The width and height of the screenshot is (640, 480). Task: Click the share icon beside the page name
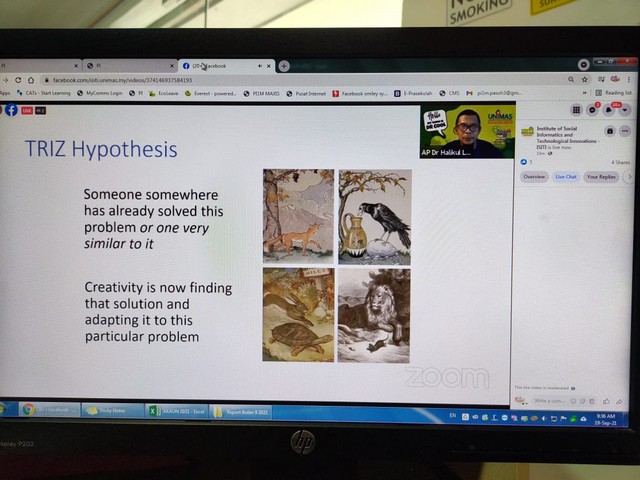(609, 131)
